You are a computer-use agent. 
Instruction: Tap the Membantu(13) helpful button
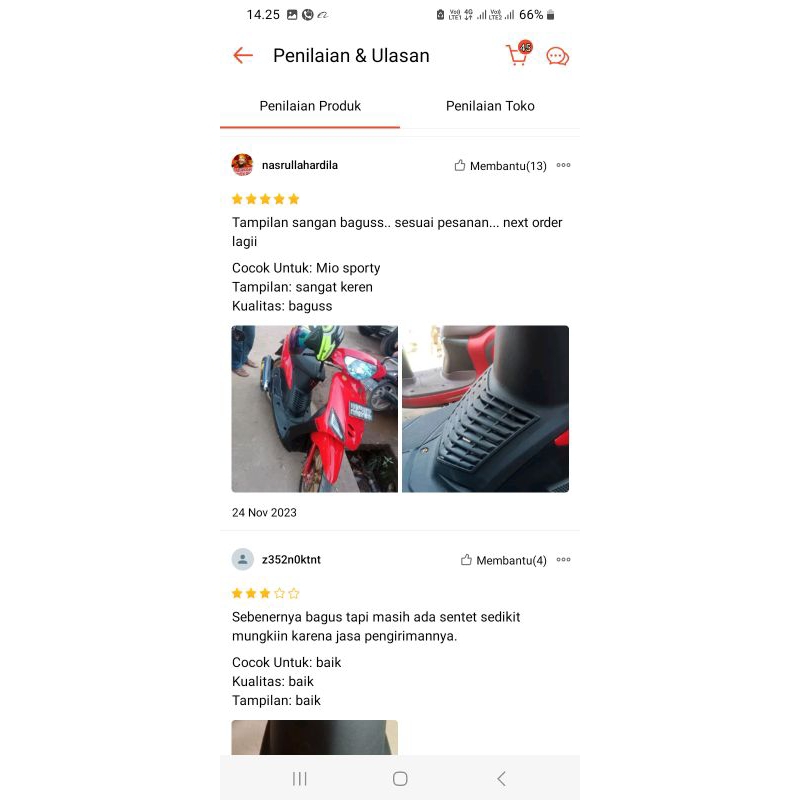pos(501,166)
